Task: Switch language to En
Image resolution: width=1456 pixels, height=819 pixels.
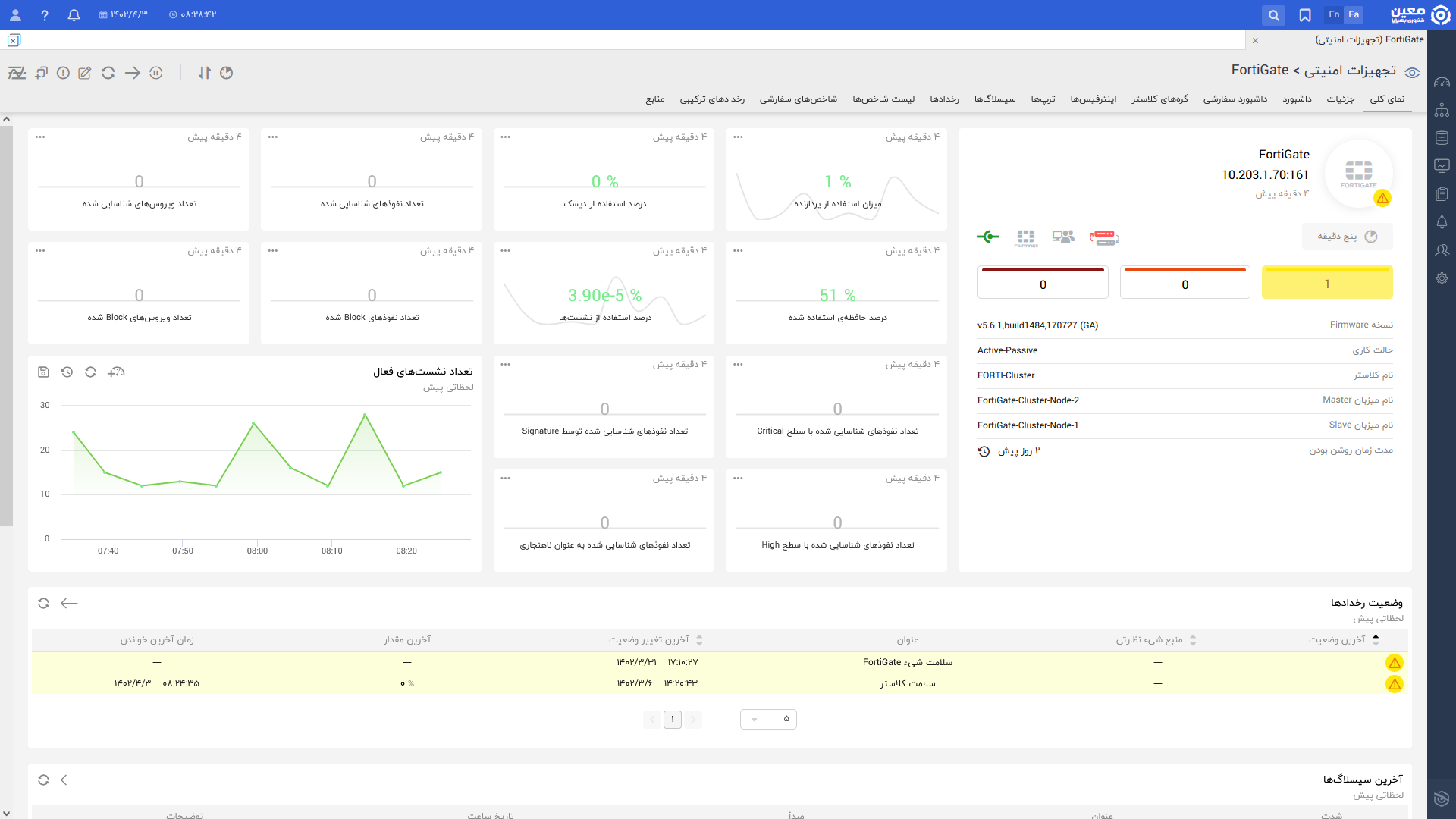Action: [1334, 14]
